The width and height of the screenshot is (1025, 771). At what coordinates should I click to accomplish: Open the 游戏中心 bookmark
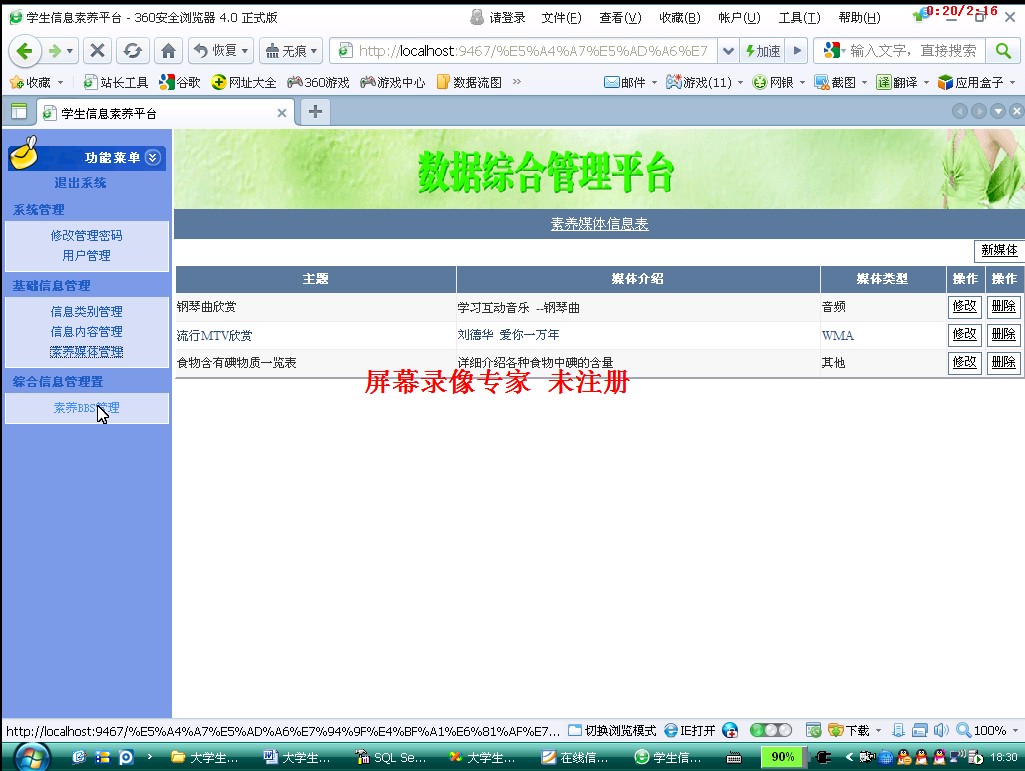(393, 82)
